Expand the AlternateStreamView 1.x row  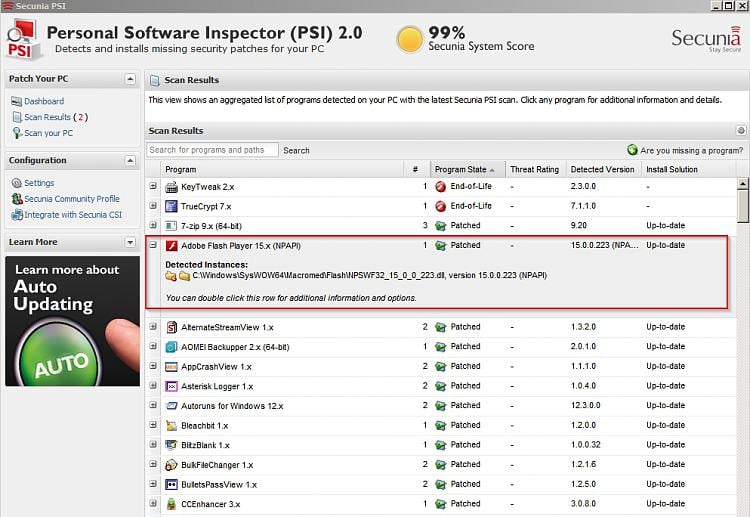(153, 327)
